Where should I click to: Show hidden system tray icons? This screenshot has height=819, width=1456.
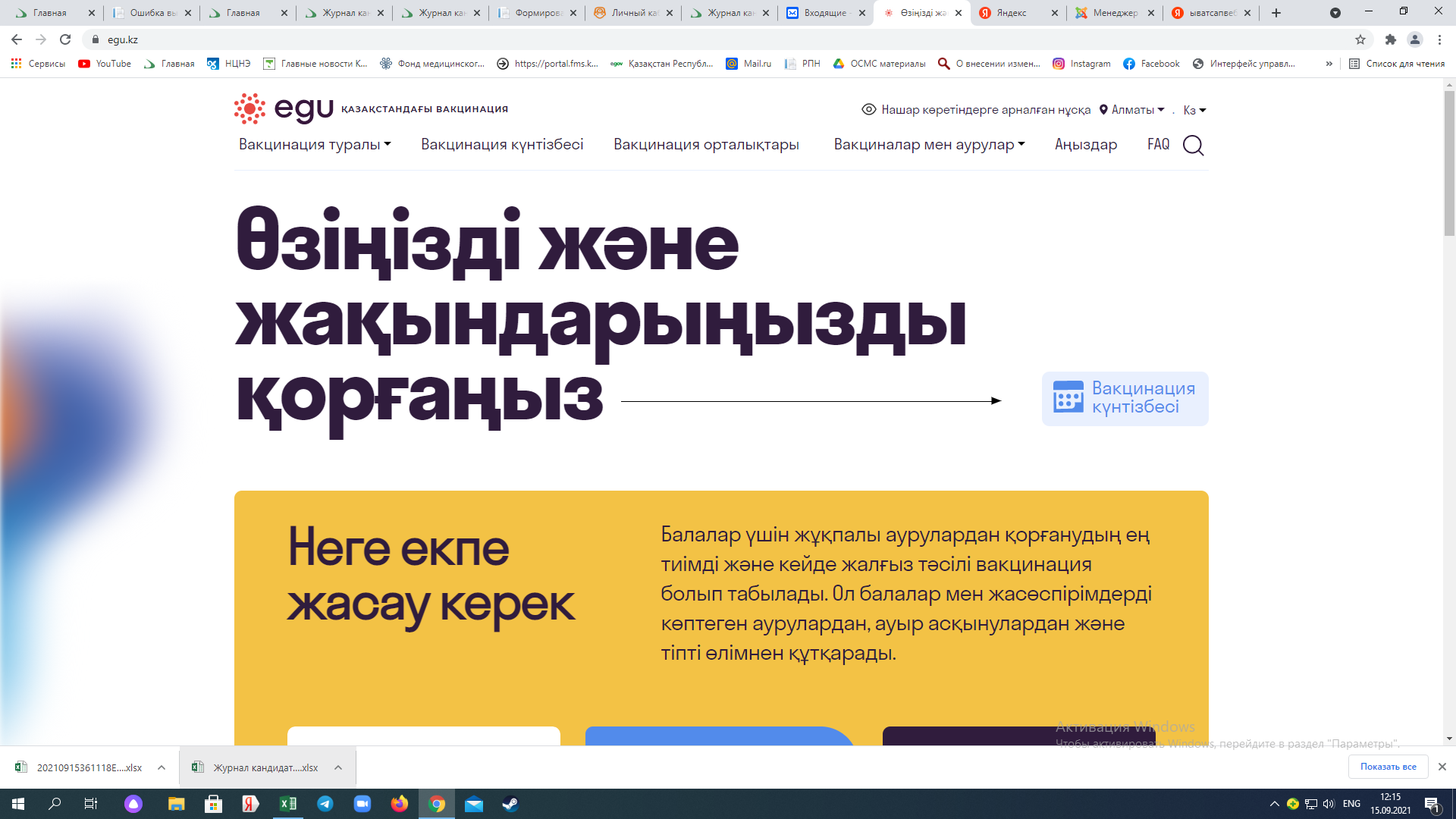[1274, 804]
